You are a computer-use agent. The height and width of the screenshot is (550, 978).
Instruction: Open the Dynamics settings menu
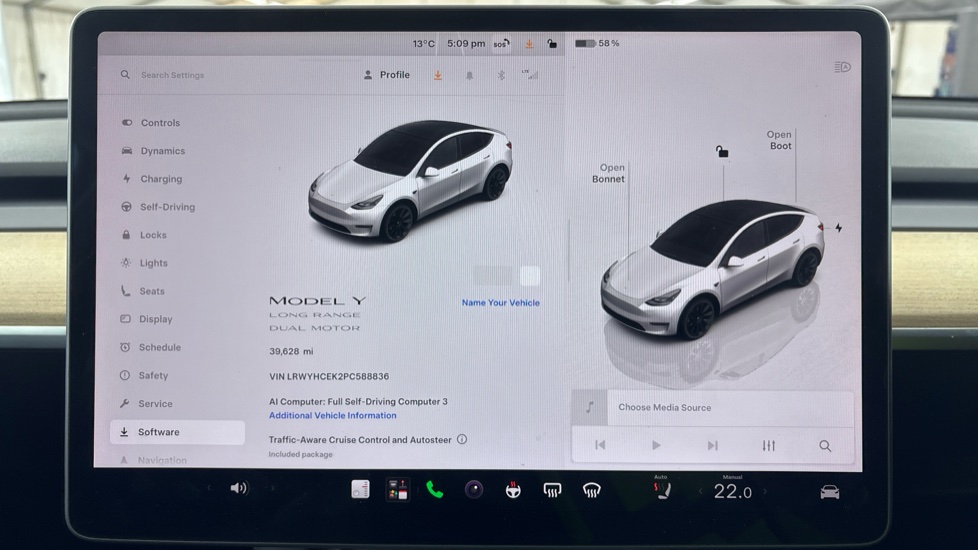[x=153, y=151]
